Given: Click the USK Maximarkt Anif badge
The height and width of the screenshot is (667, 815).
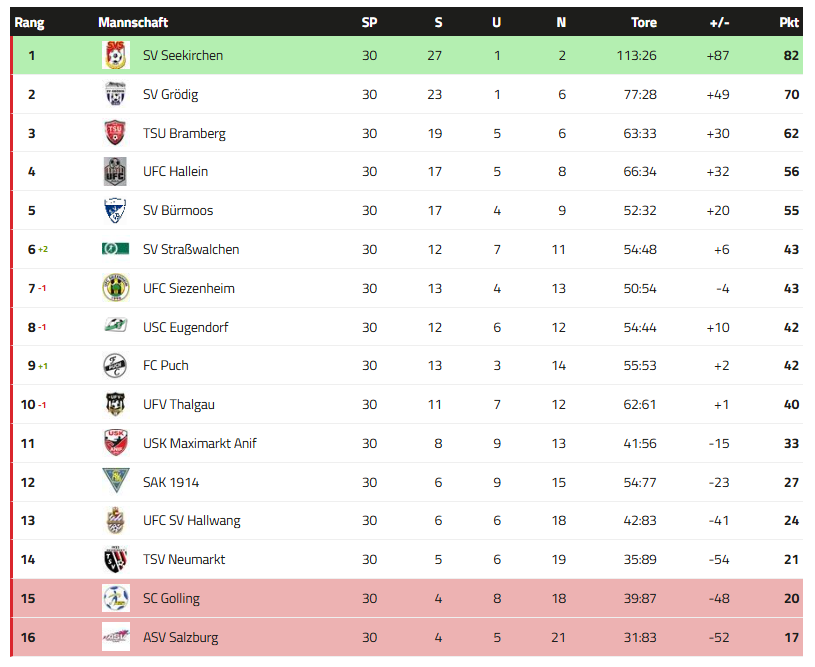Looking at the screenshot, I should 115,443.
